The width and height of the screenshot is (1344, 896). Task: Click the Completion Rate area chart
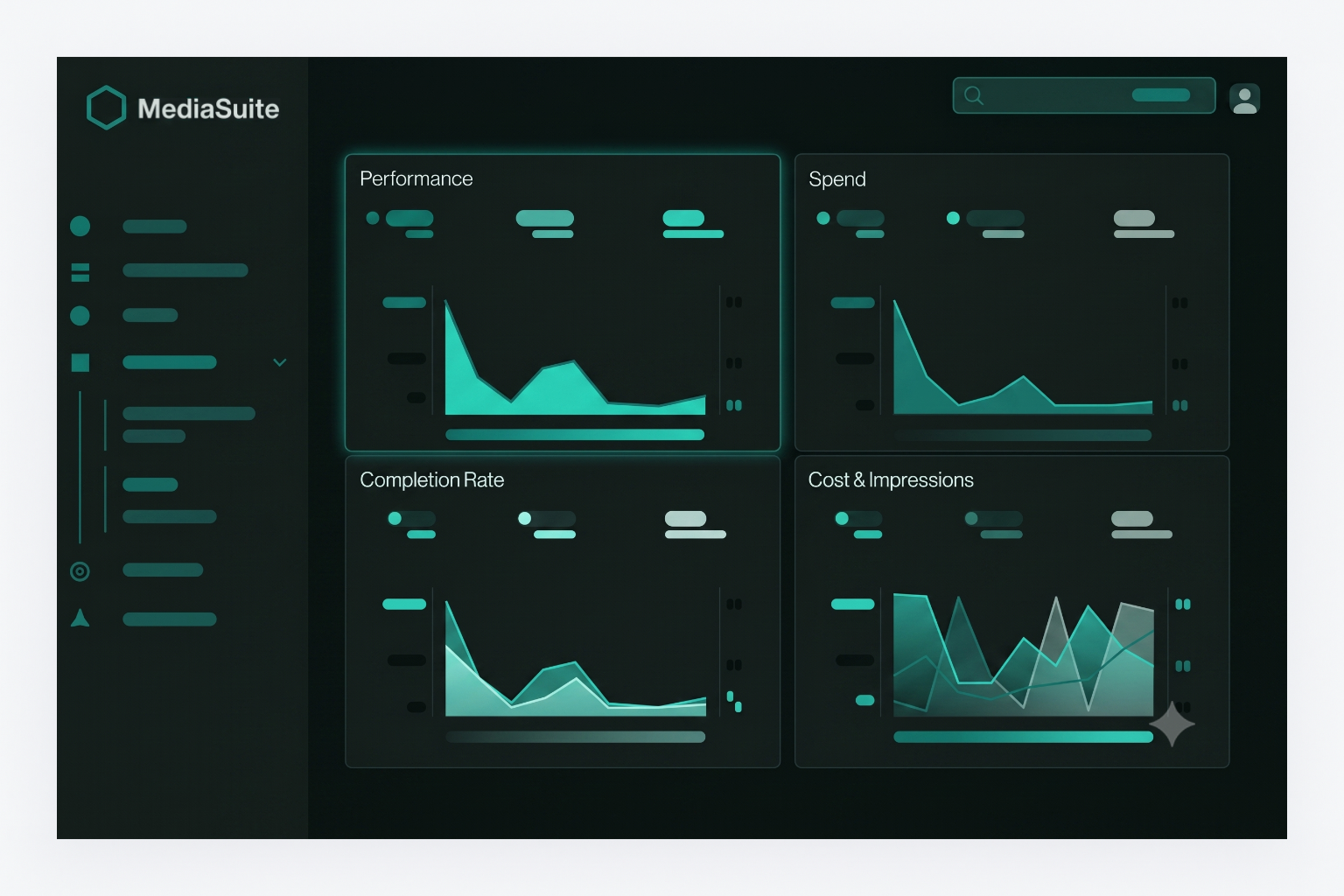[575, 658]
